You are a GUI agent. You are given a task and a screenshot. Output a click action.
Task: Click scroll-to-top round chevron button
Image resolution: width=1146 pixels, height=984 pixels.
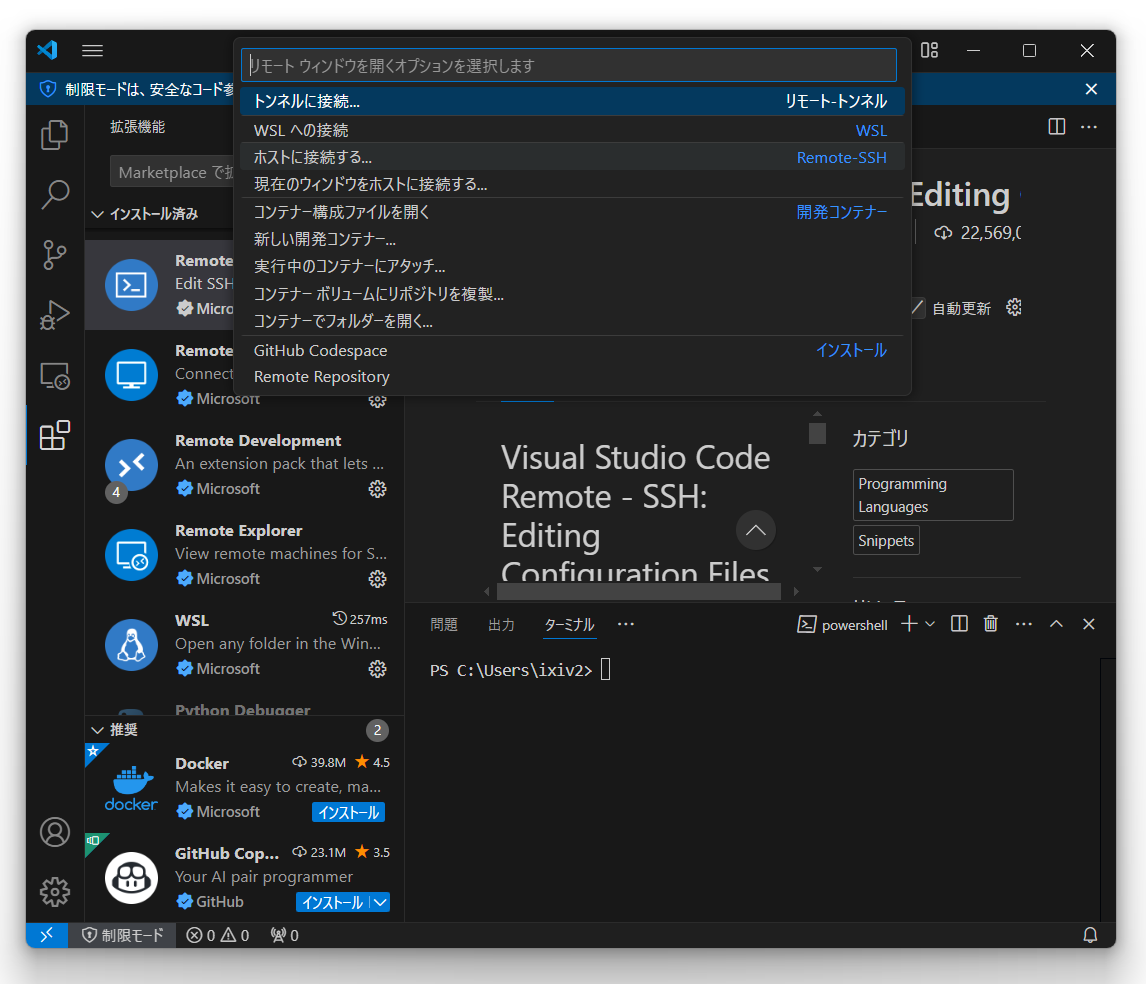[756, 530]
